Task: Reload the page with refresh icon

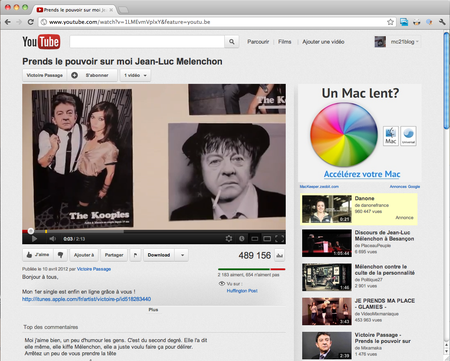Action: pyautogui.click(x=31, y=22)
